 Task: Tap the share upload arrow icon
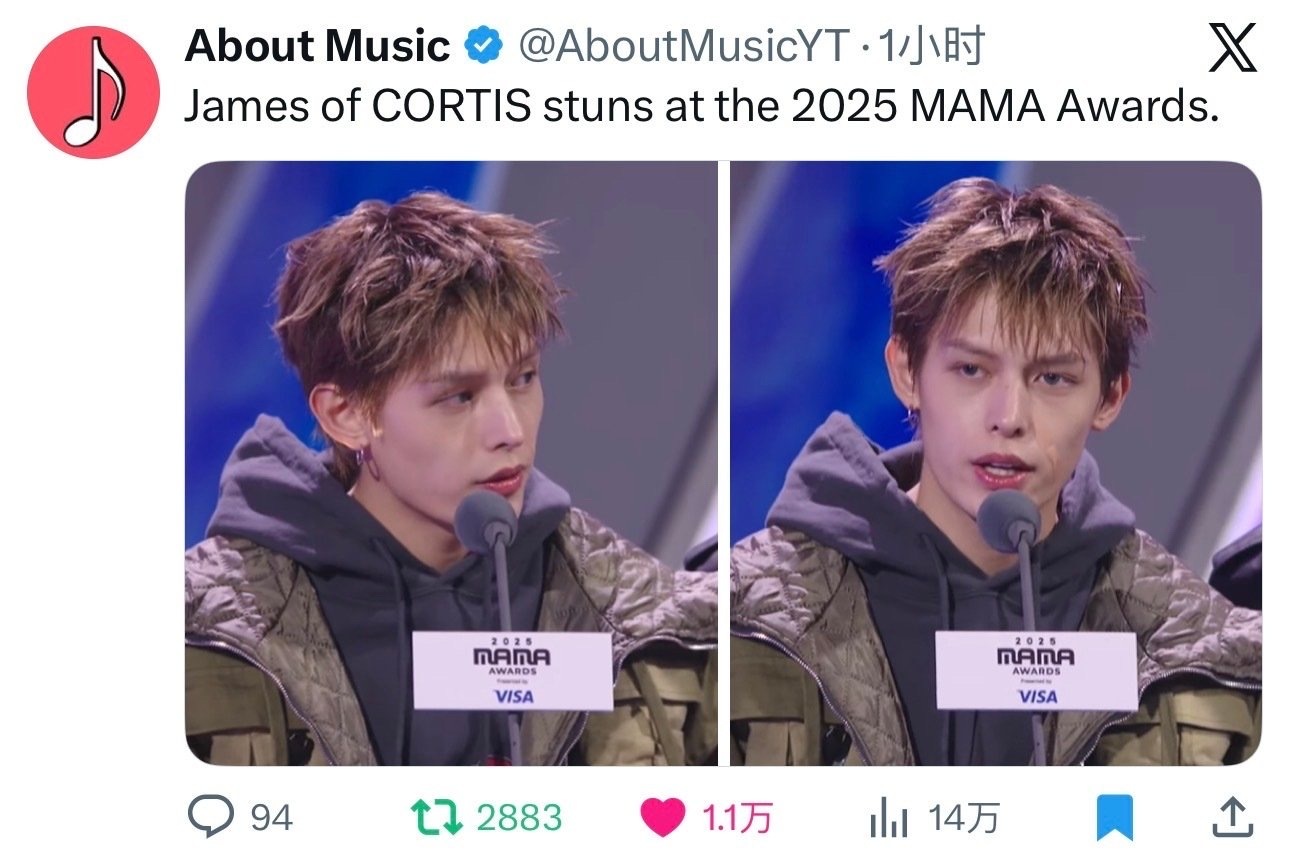(1232, 817)
